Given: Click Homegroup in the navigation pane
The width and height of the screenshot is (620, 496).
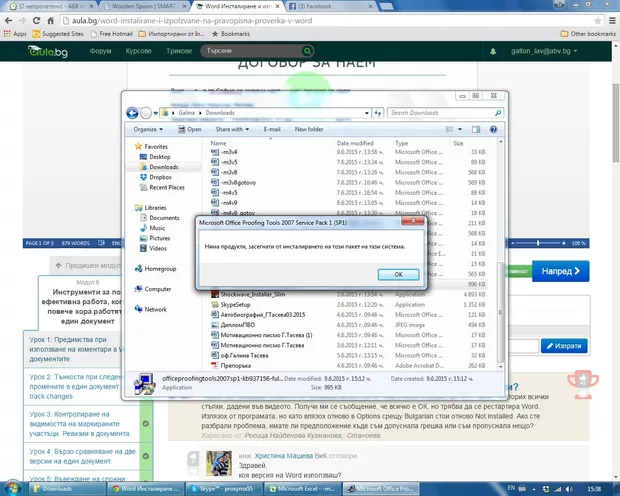Looking at the screenshot, I should click(x=160, y=268).
